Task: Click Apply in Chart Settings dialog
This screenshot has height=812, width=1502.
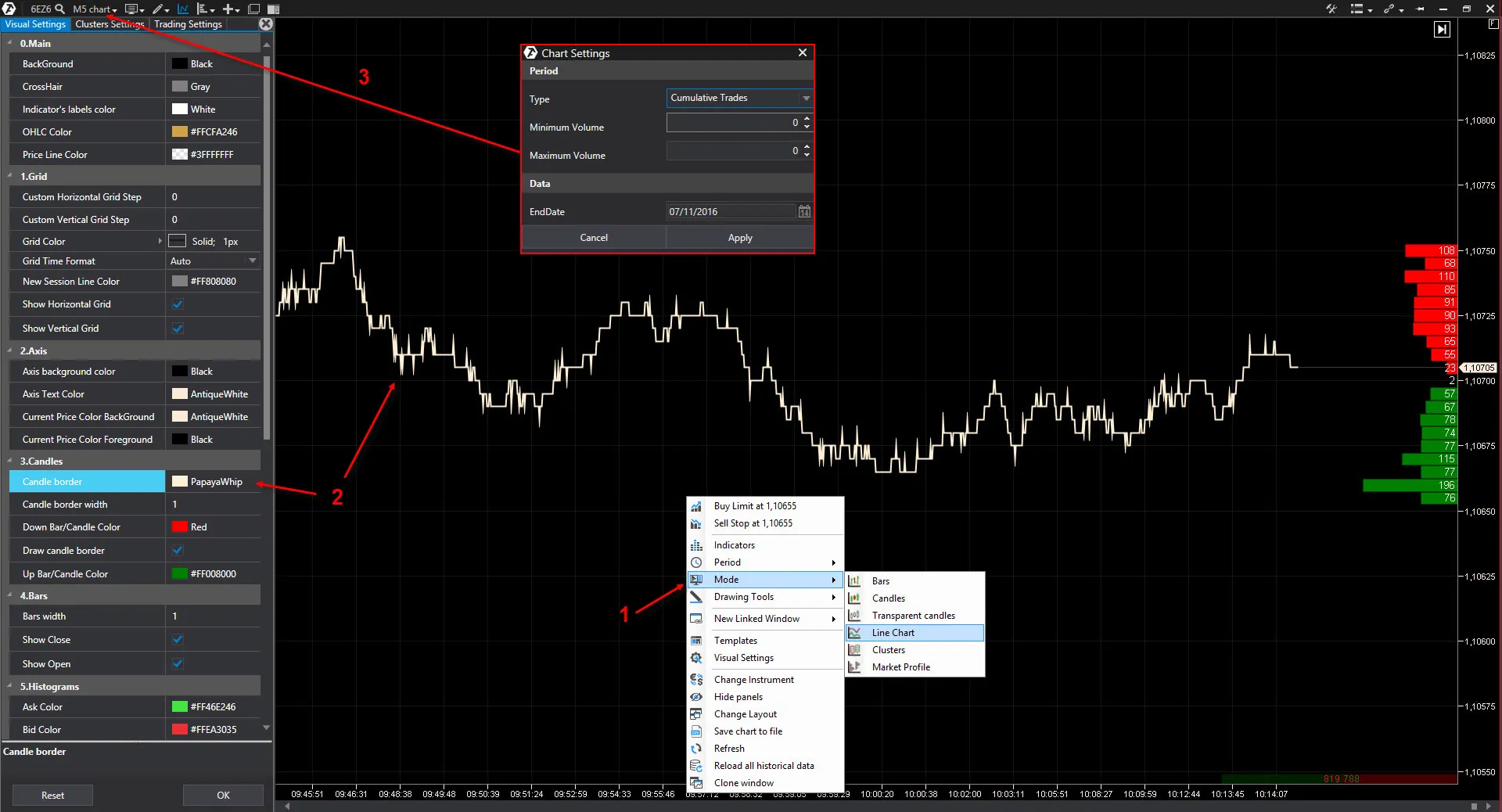Action: click(739, 238)
